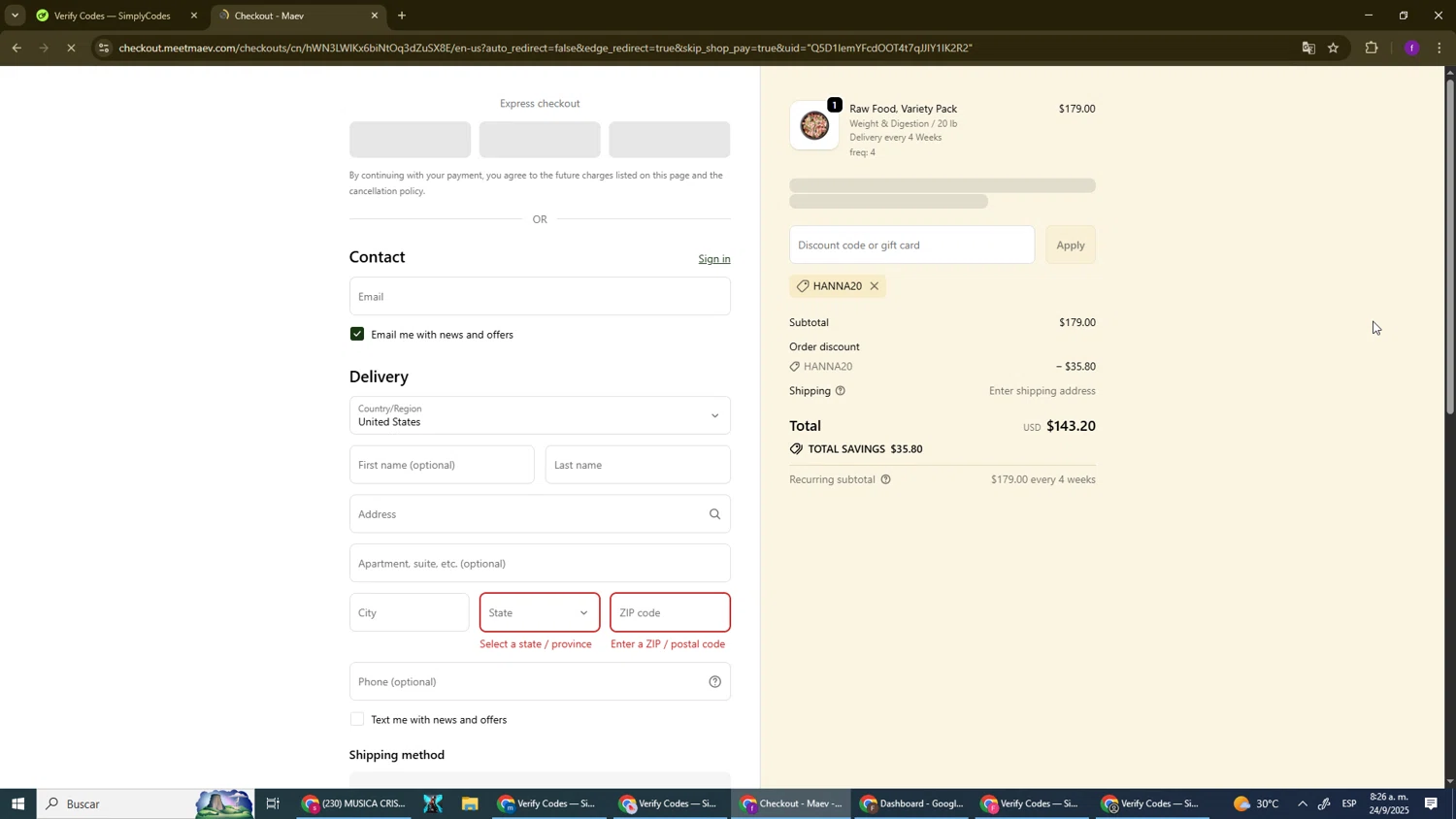
Task: Switch to Checkout - Maev browser tab
Action: (291, 16)
